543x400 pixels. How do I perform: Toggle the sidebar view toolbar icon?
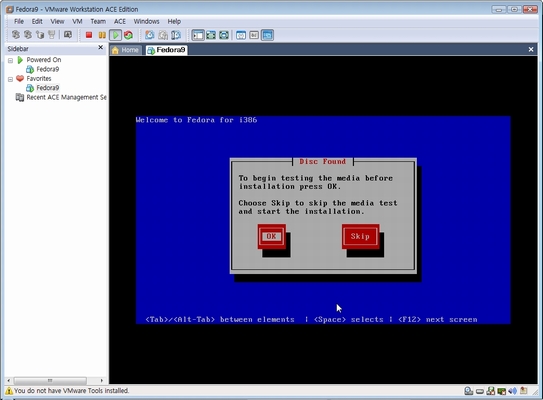(198, 35)
